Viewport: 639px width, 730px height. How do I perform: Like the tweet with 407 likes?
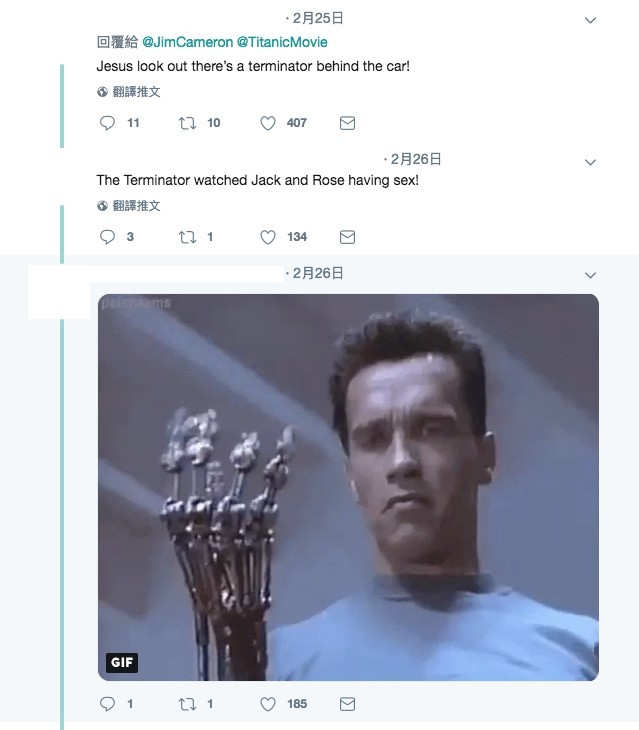tap(268, 123)
